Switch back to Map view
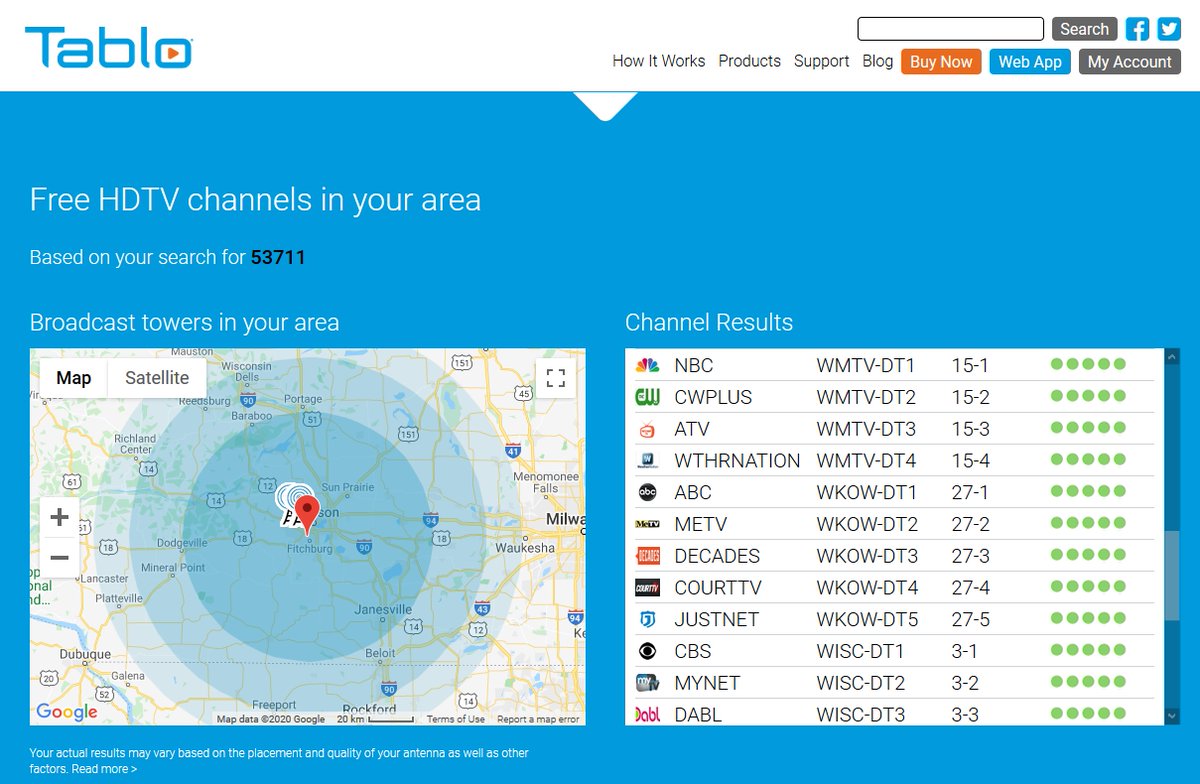Screen dimensions: 1200x784 point(73,378)
